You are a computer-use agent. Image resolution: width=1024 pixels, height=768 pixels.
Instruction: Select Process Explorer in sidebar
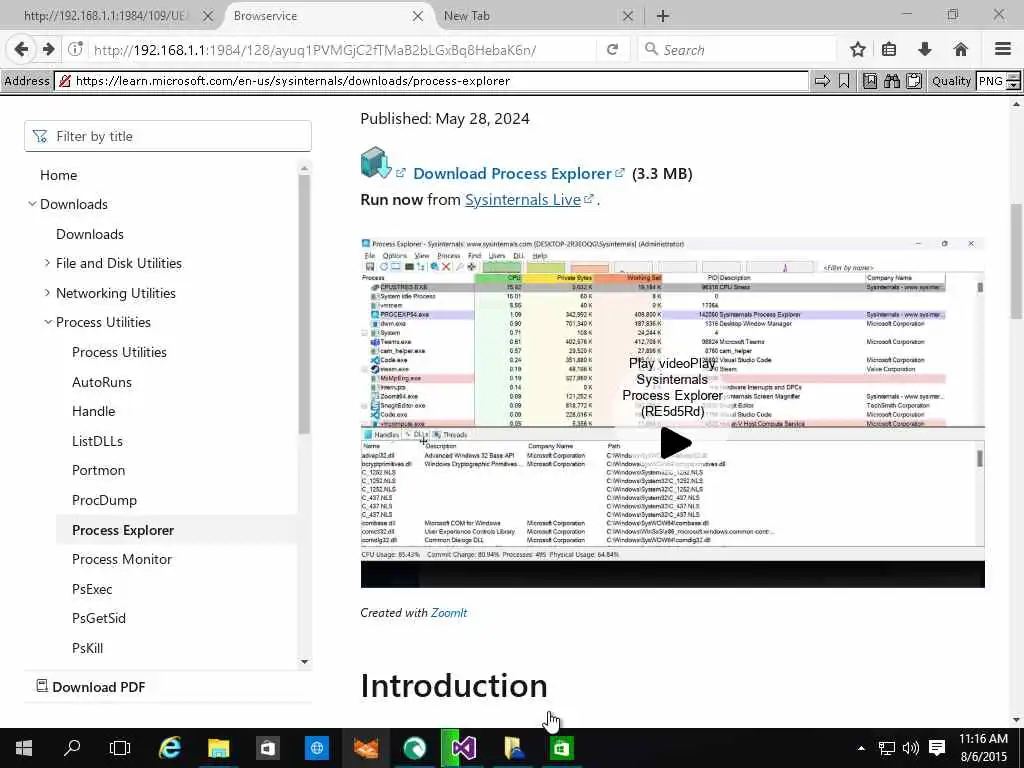click(x=123, y=530)
